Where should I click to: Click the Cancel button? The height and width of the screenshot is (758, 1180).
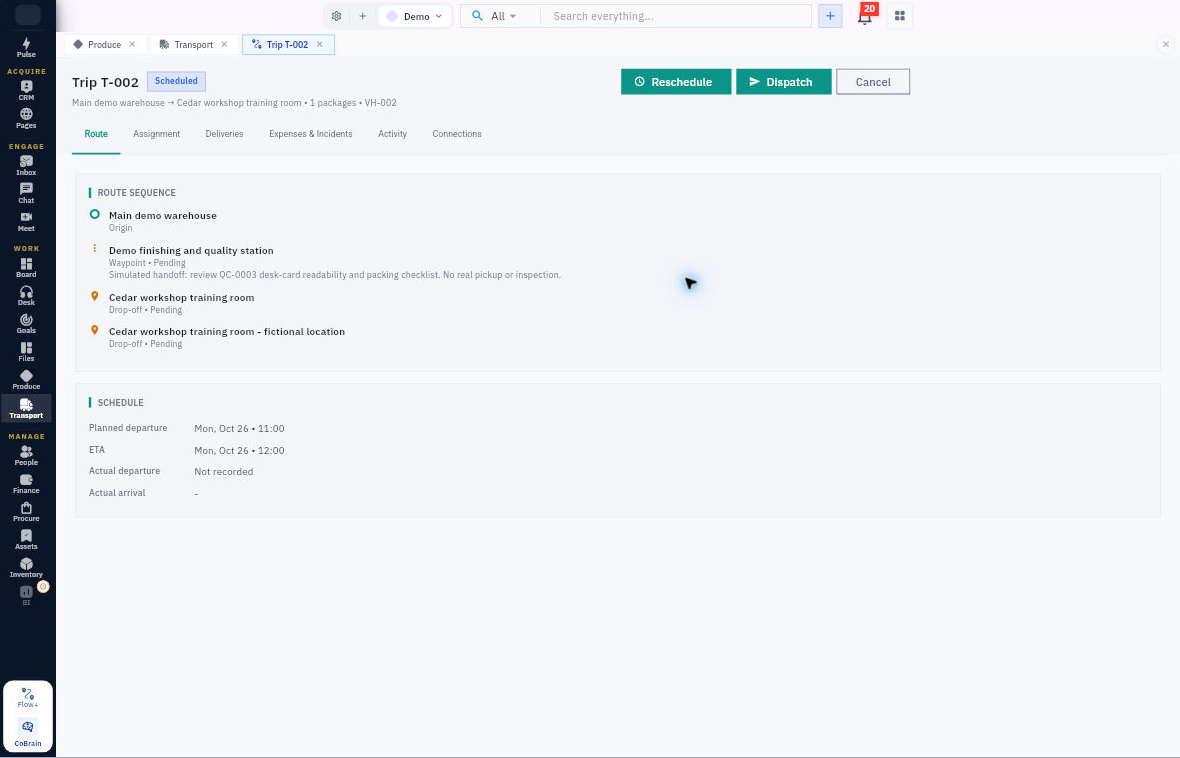873,81
